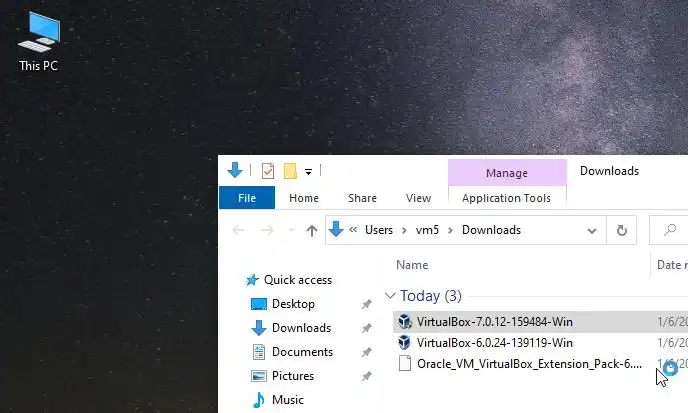688x413 pixels.
Task: Open Desktop in navigation pane
Action: [293, 304]
